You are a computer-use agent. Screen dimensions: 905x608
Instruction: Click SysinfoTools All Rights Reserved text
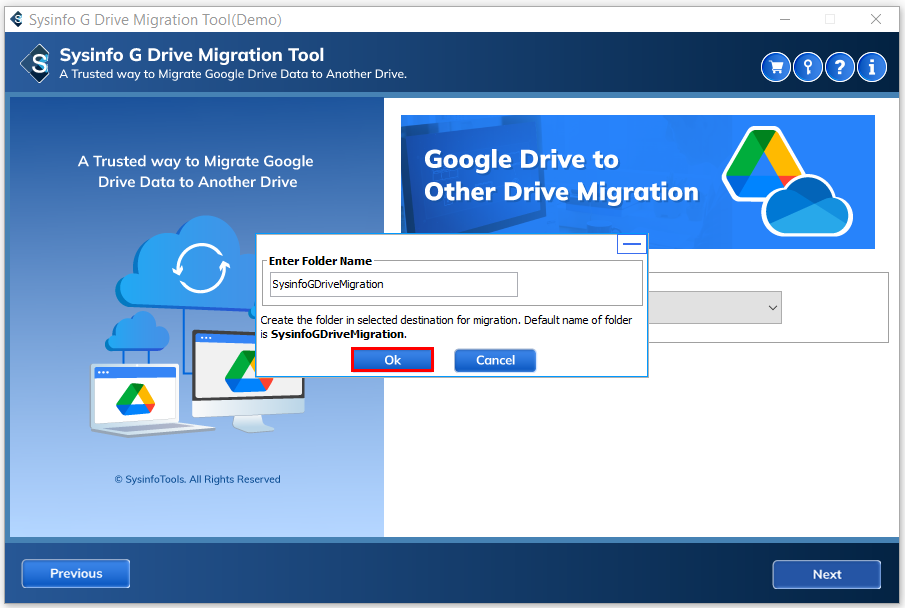[x=197, y=479]
